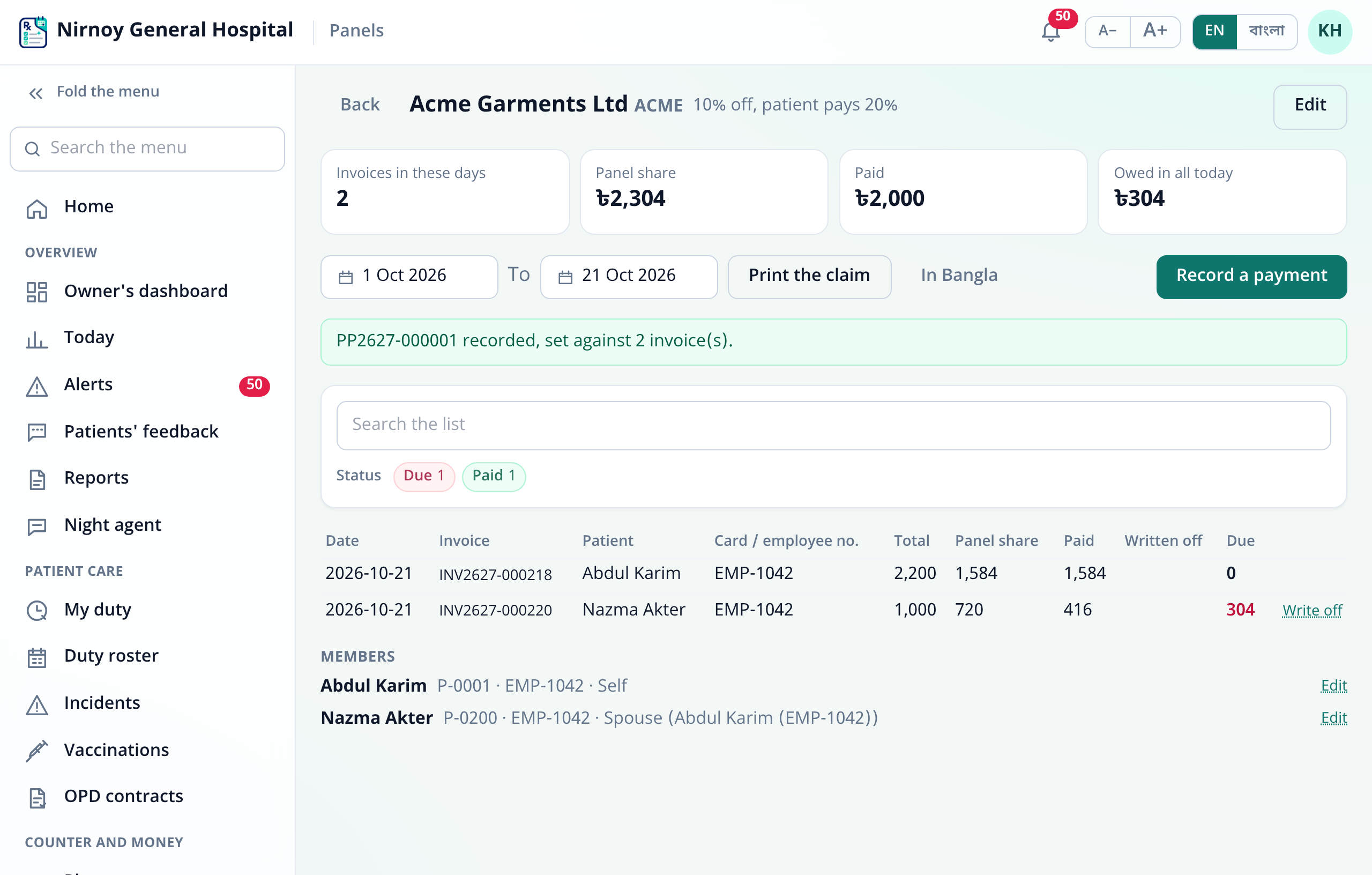The image size is (1372, 875).
Task: Click Record a payment
Action: pyautogui.click(x=1251, y=277)
